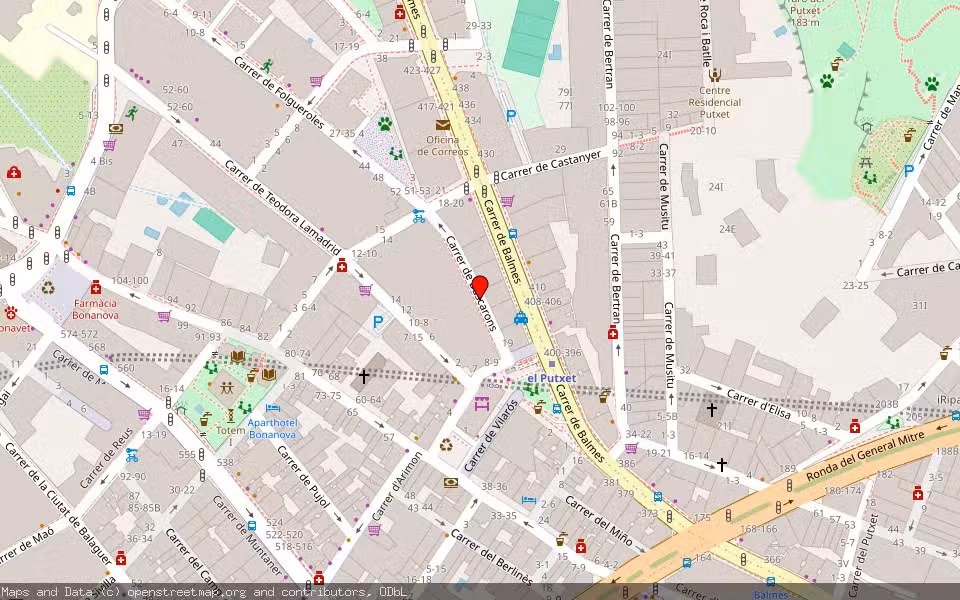Screen dimensions: 960x600
Task: Select the taxi stand icon on Carrer de Balmes
Action: click(x=521, y=318)
